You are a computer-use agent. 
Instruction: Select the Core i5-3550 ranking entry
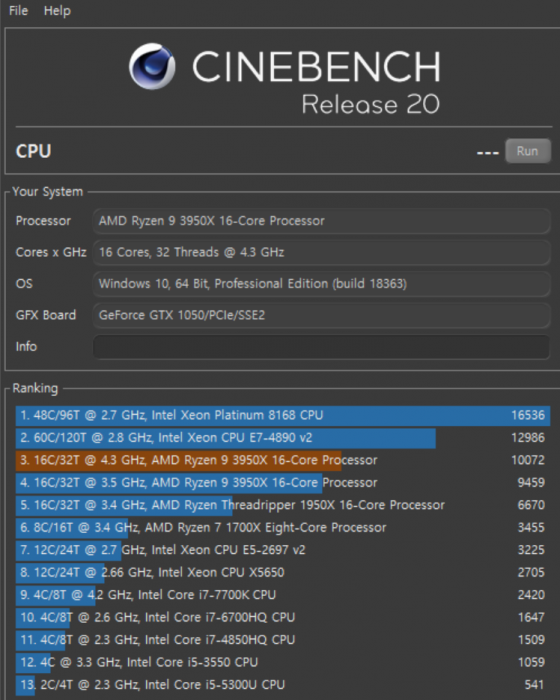click(x=283, y=662)
